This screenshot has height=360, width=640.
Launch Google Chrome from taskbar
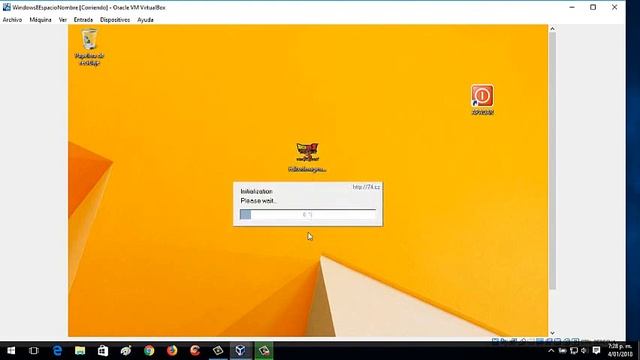point(149,351)
